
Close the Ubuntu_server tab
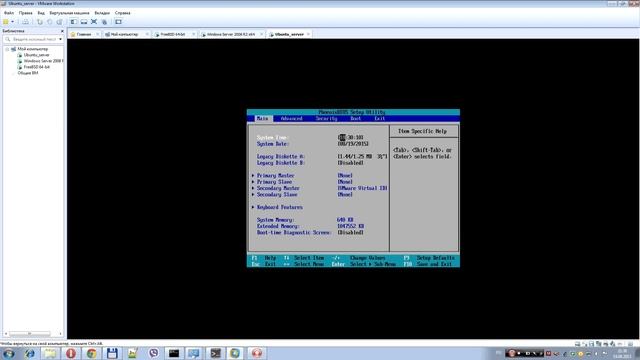click(x=308, y=34)
